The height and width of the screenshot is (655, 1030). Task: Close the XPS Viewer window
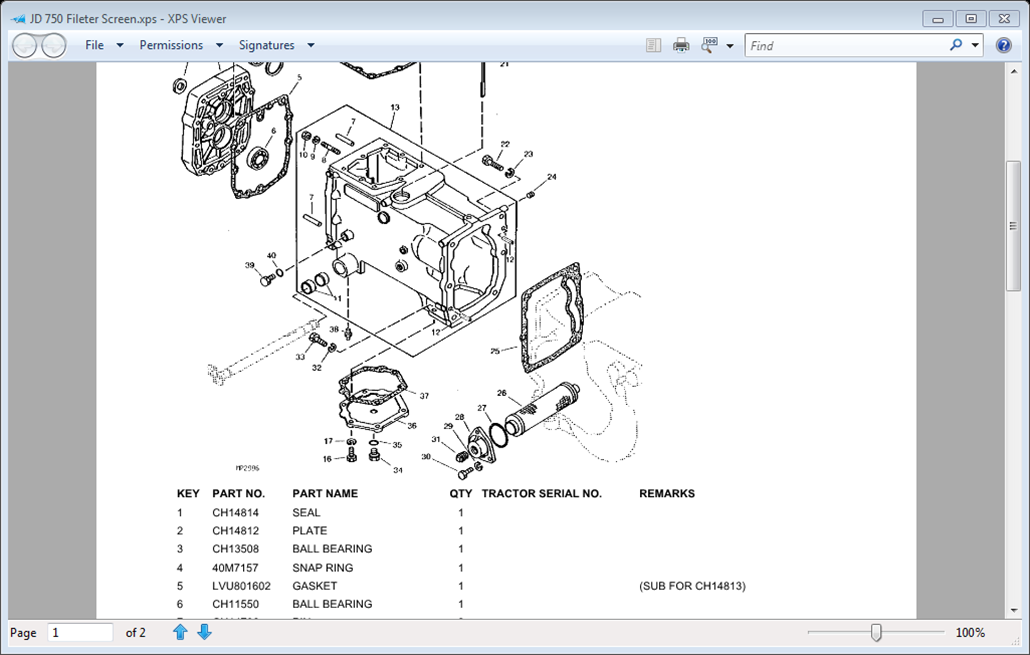(x=1004, y=19)
